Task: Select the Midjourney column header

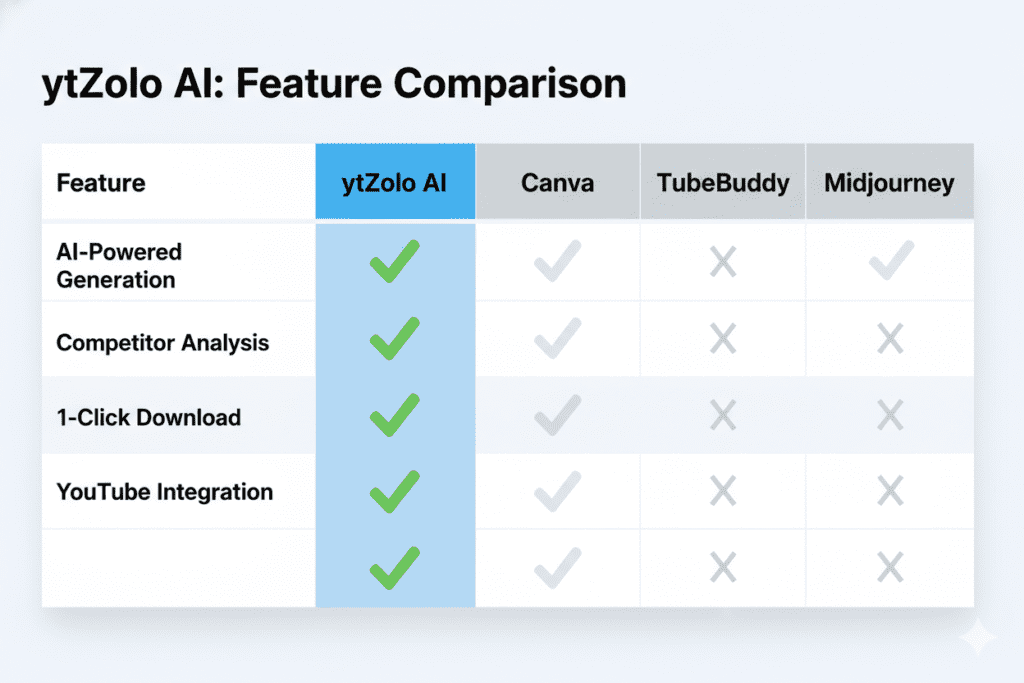Action: point(889,183)
